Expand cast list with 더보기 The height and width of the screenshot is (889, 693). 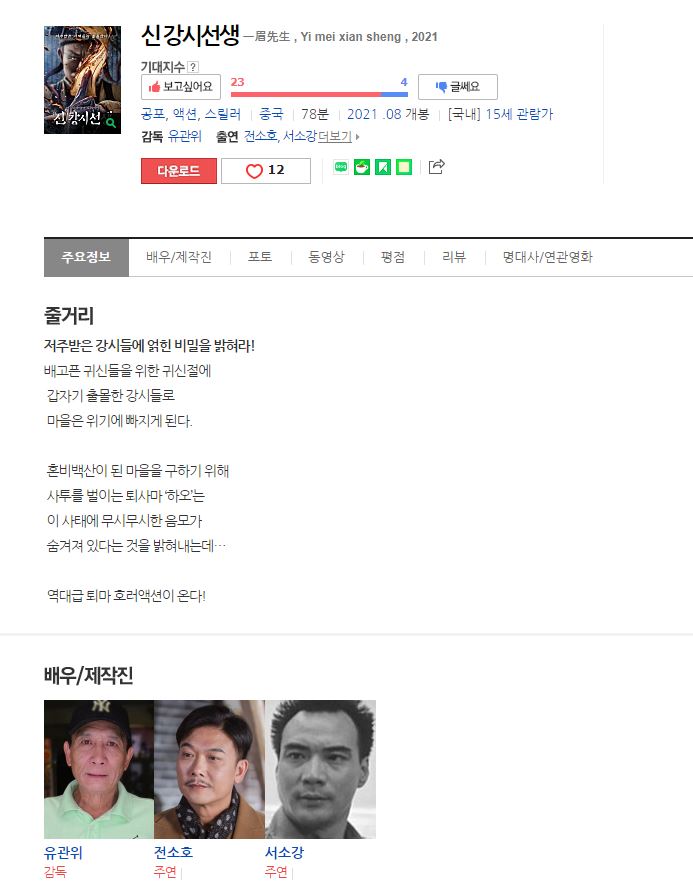tap(338, 136)
